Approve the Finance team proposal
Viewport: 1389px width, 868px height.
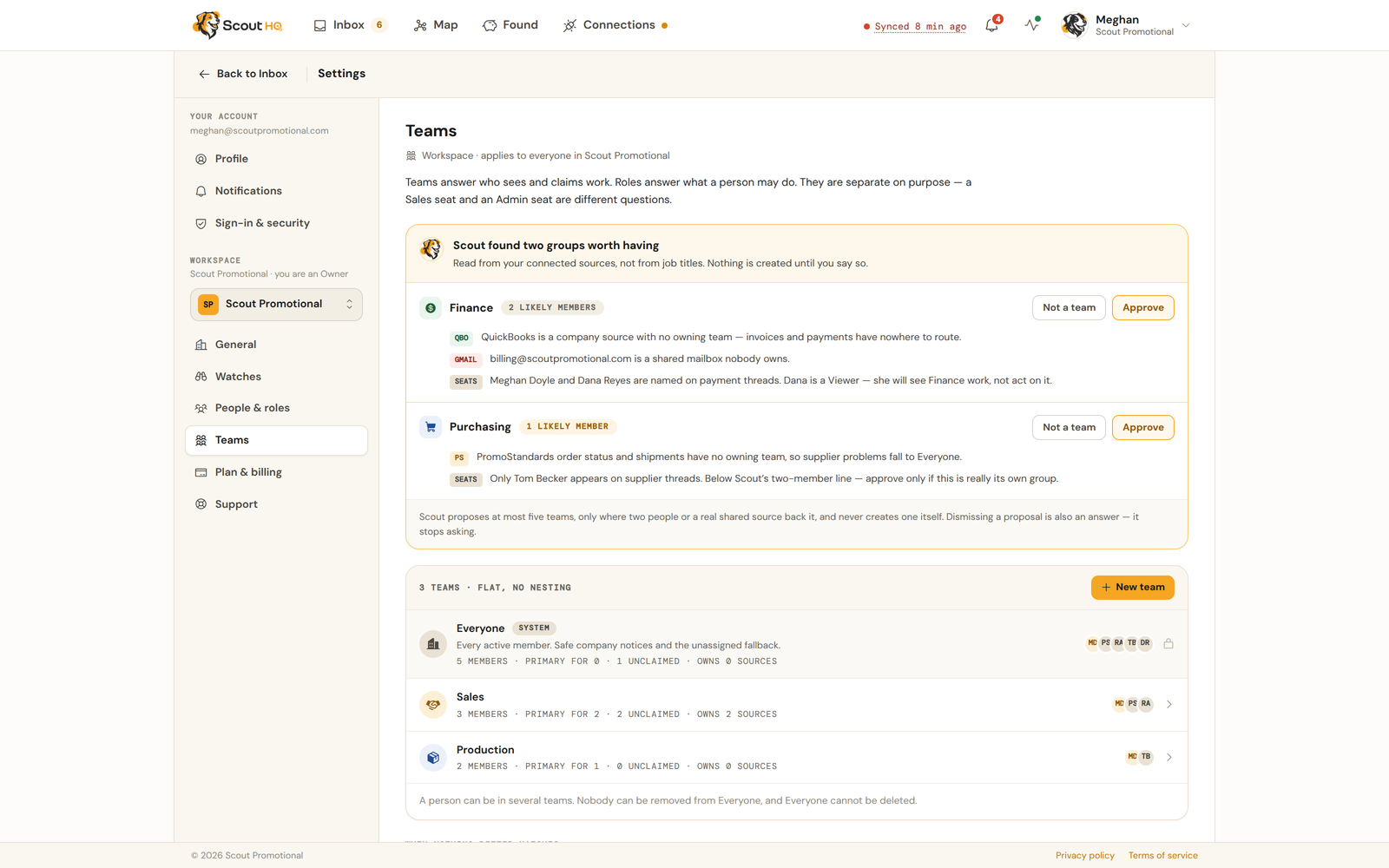1142,307
